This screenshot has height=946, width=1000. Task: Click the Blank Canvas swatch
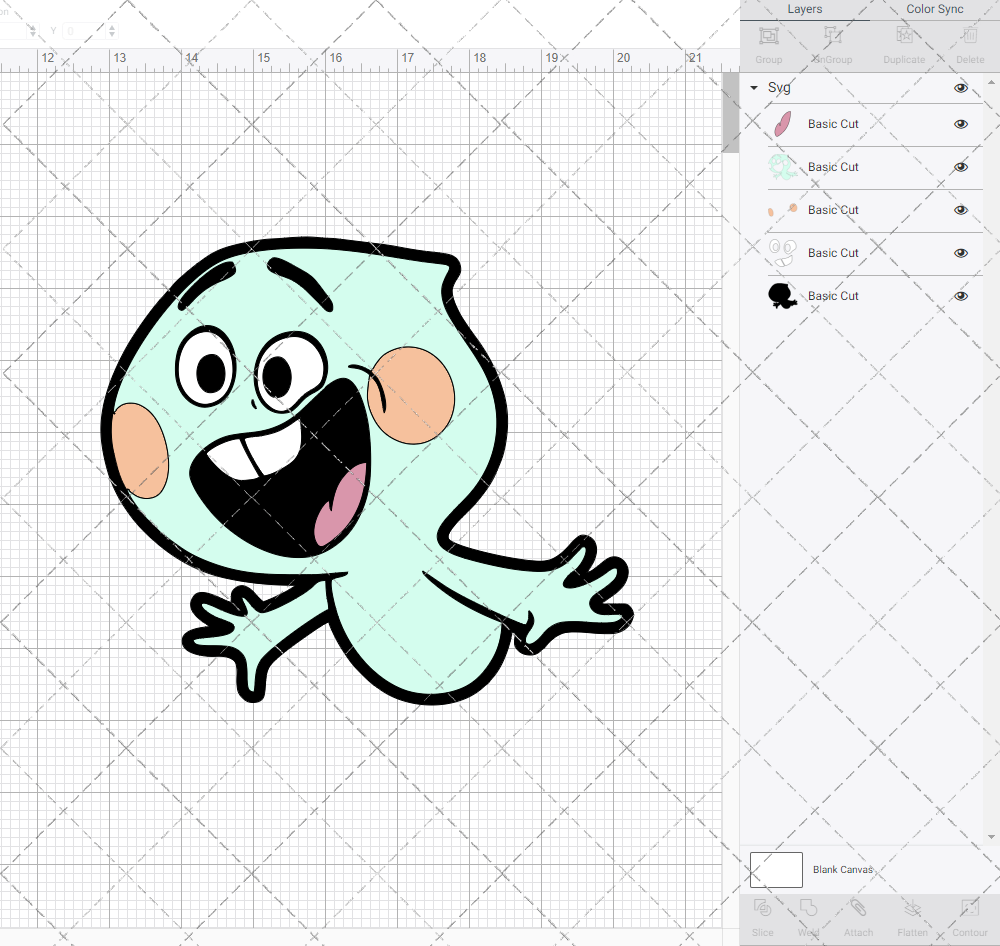pyautogui.click(x=776, y=869)
